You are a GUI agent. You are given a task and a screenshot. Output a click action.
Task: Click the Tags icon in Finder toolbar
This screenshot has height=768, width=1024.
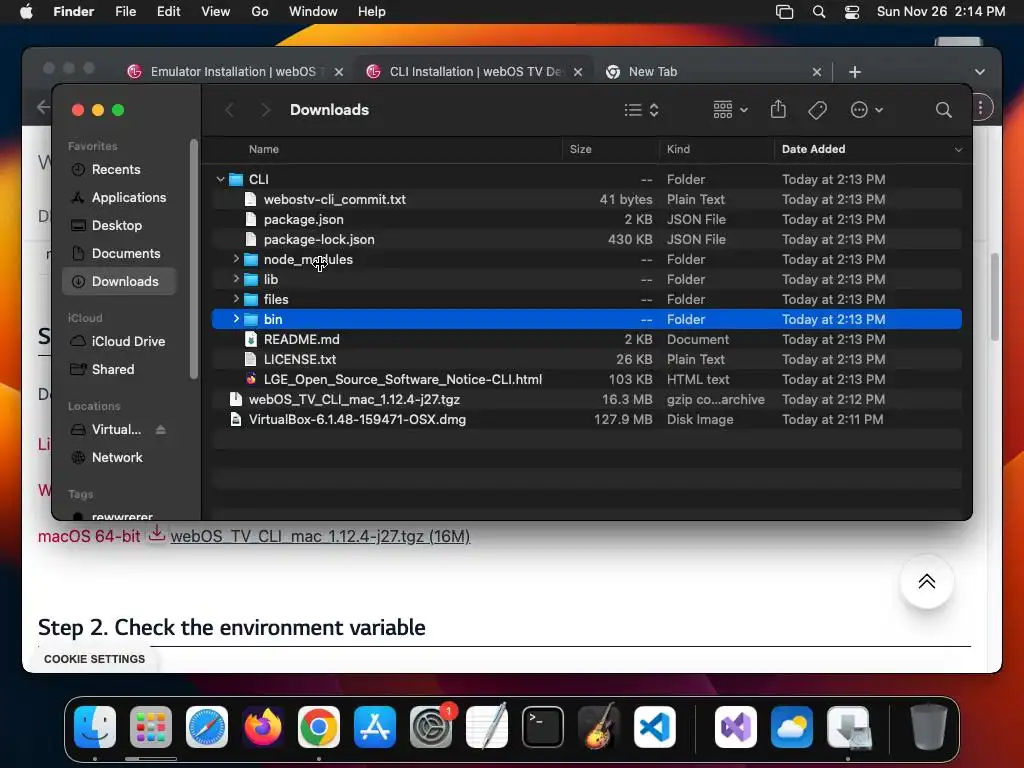coord(817,110)
